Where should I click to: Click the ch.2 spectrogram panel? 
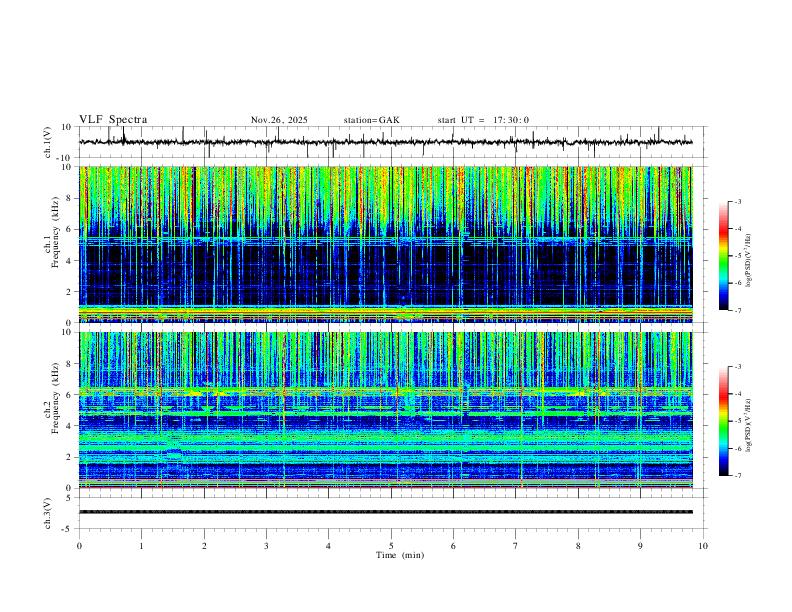tap(386, 410)
